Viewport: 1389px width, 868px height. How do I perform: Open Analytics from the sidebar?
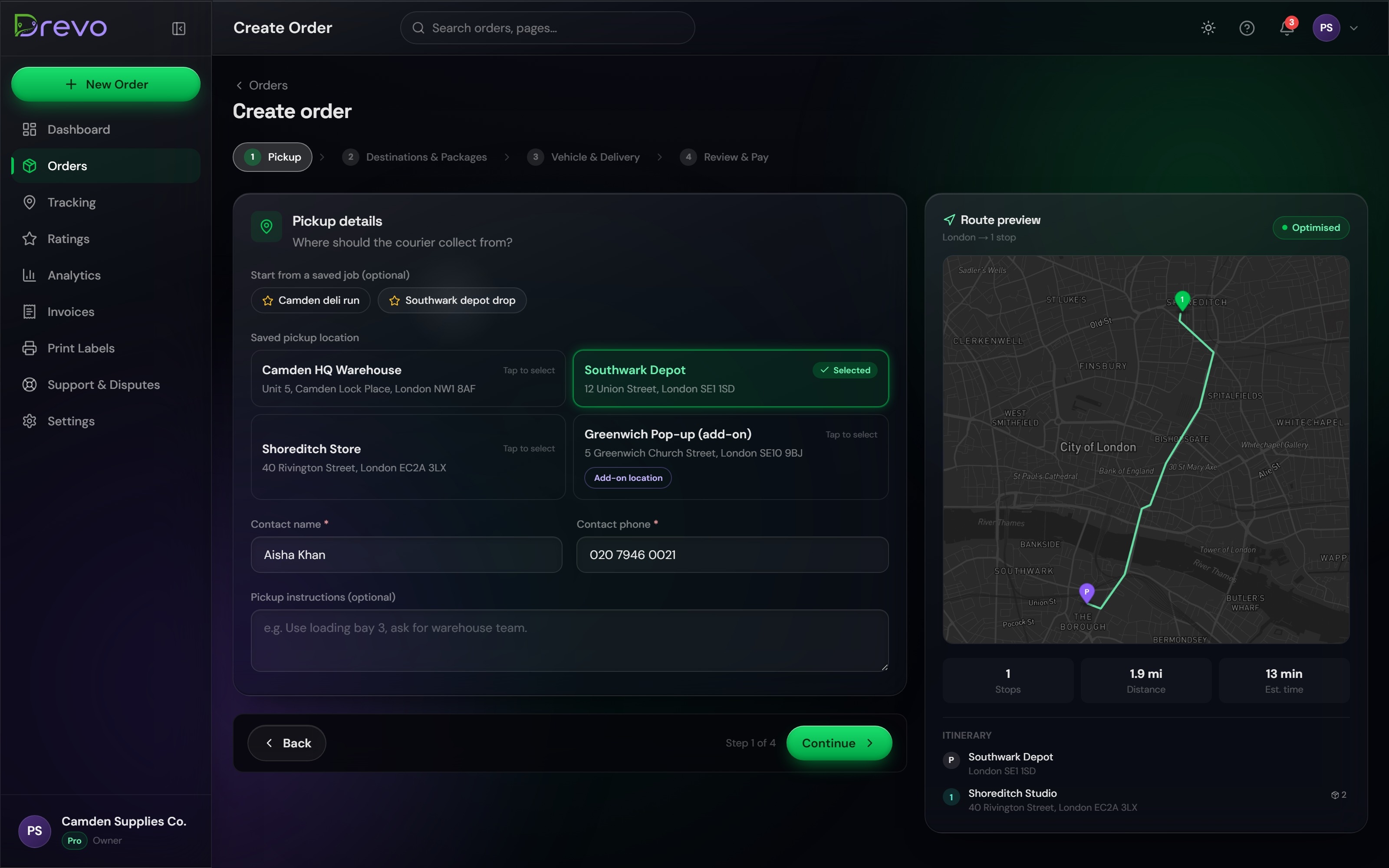click(105, 275)
